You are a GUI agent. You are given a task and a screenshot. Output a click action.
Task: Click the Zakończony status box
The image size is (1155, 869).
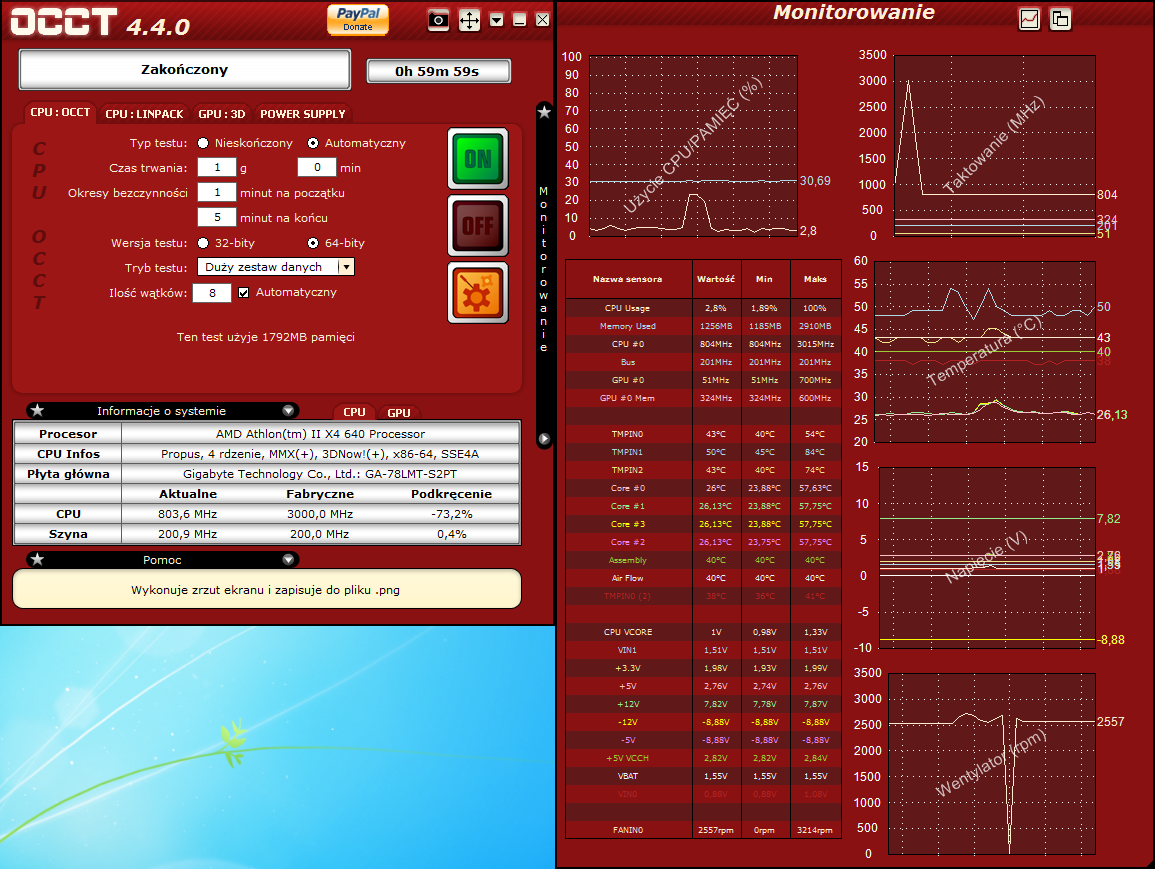pos(185,70)
